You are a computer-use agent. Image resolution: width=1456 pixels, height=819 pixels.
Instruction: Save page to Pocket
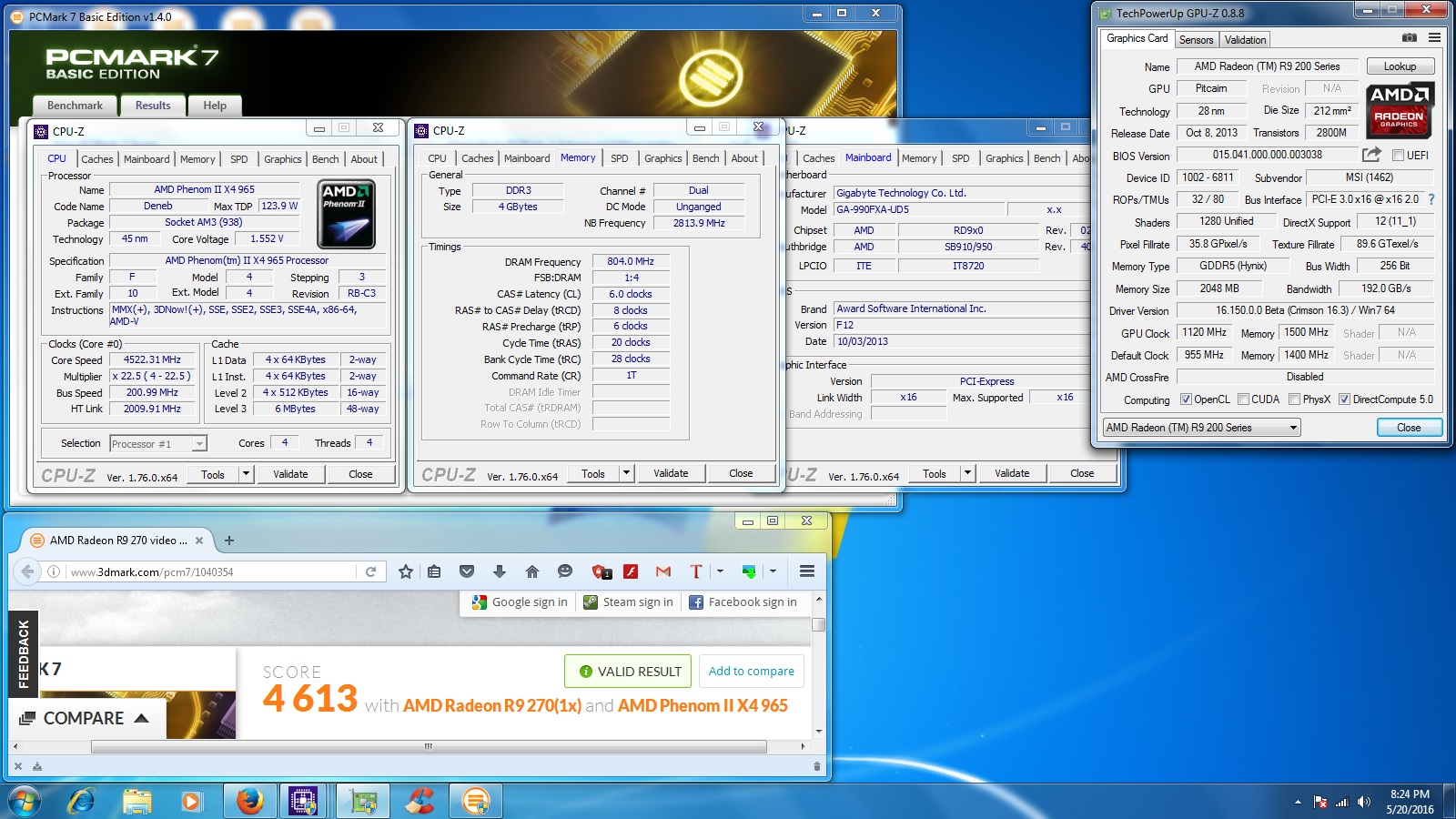467,571
